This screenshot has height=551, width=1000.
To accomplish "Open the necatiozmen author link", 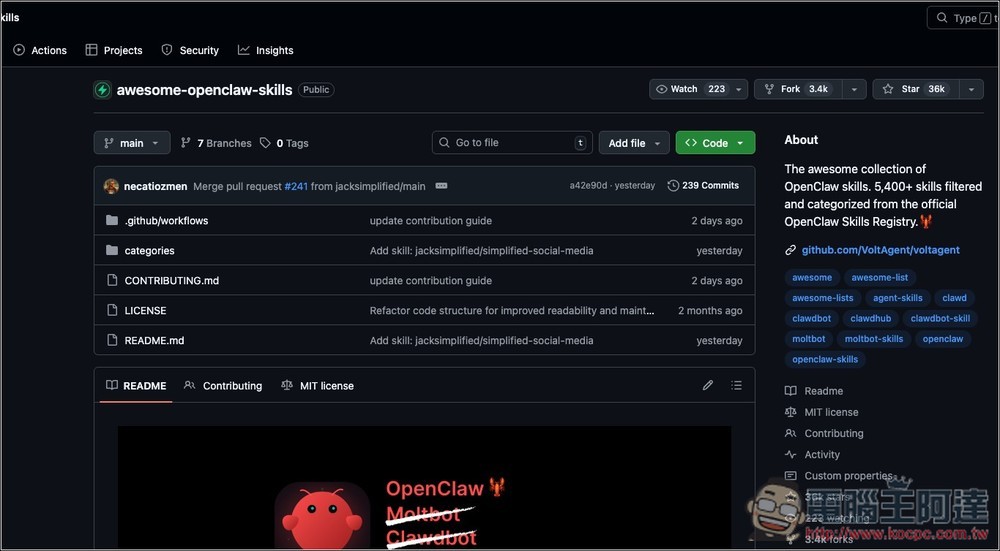I will click(156, 186).
